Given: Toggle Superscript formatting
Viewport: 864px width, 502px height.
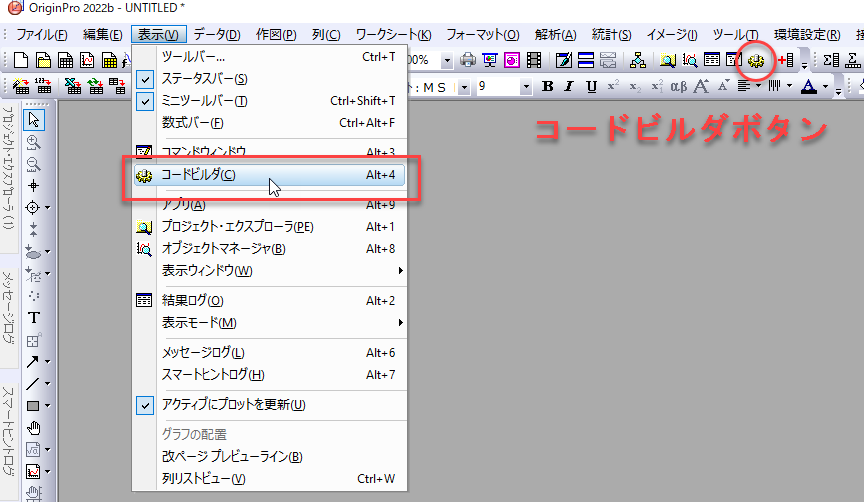Looking at the screenshot, I should click(613, 87).
